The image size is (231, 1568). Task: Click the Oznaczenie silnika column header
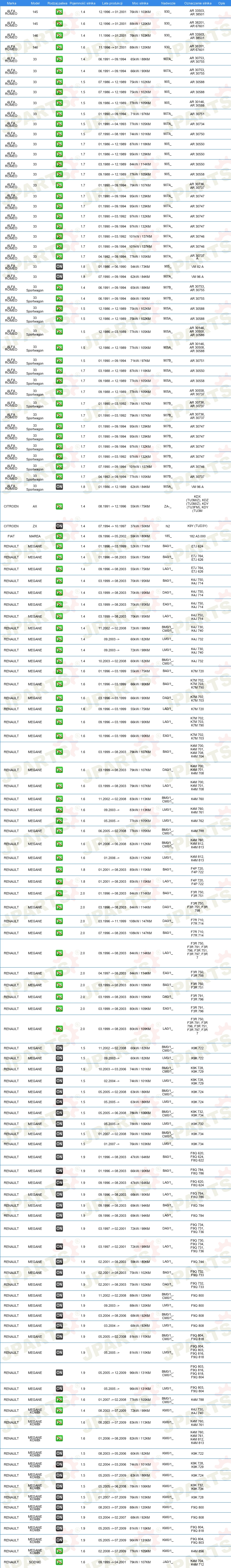click(x=197, y=3)
